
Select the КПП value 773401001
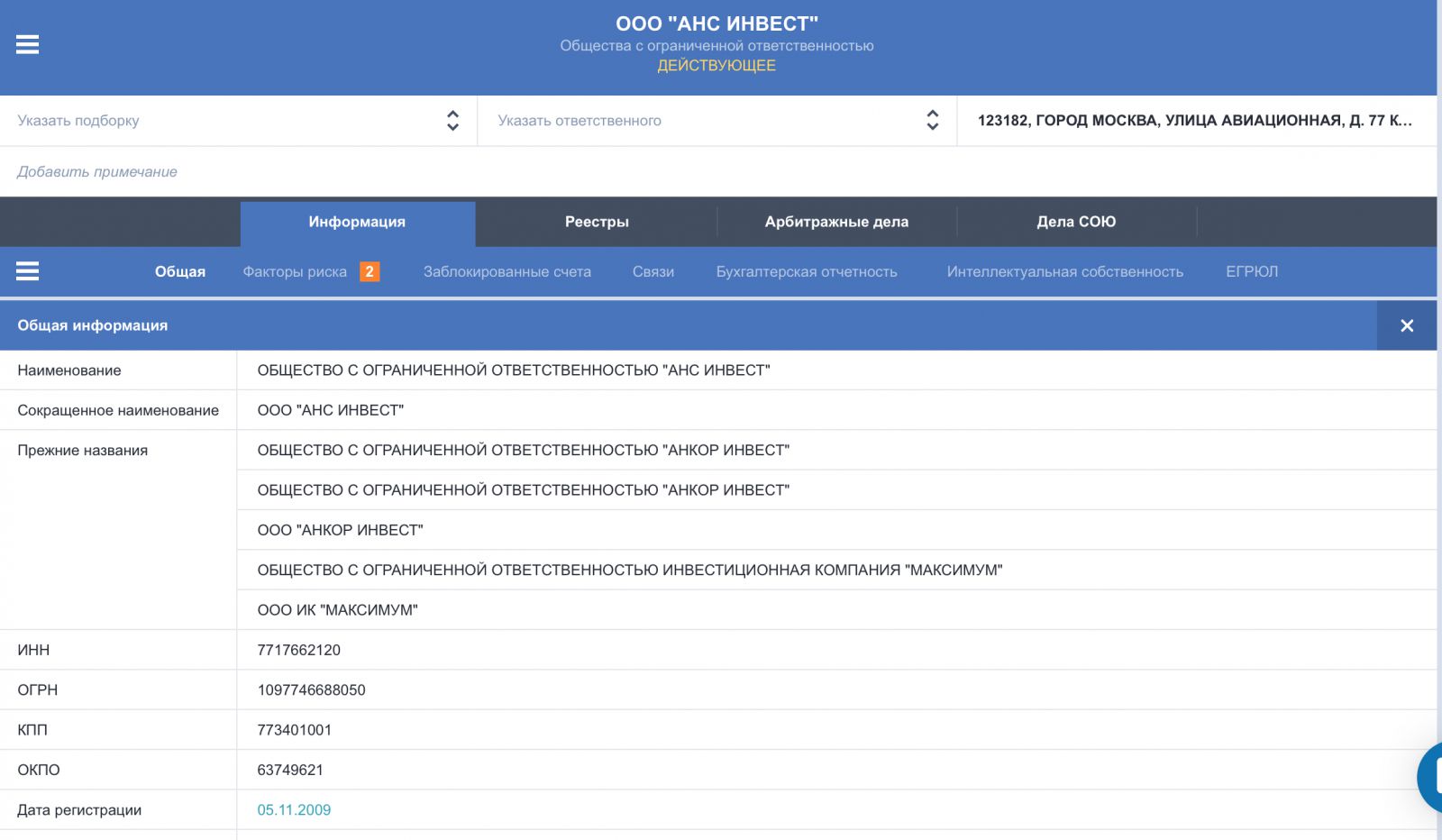click(294, 729)
